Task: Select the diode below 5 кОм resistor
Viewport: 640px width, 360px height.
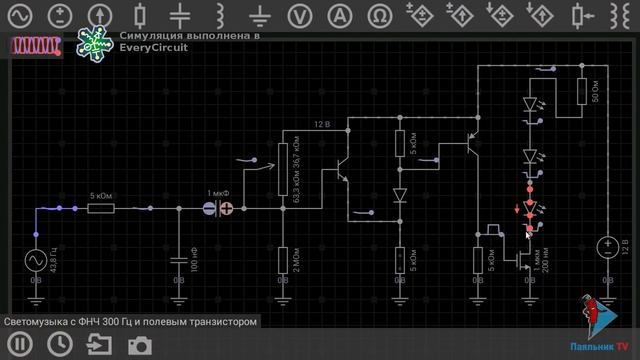Action: tap(400, 195)
